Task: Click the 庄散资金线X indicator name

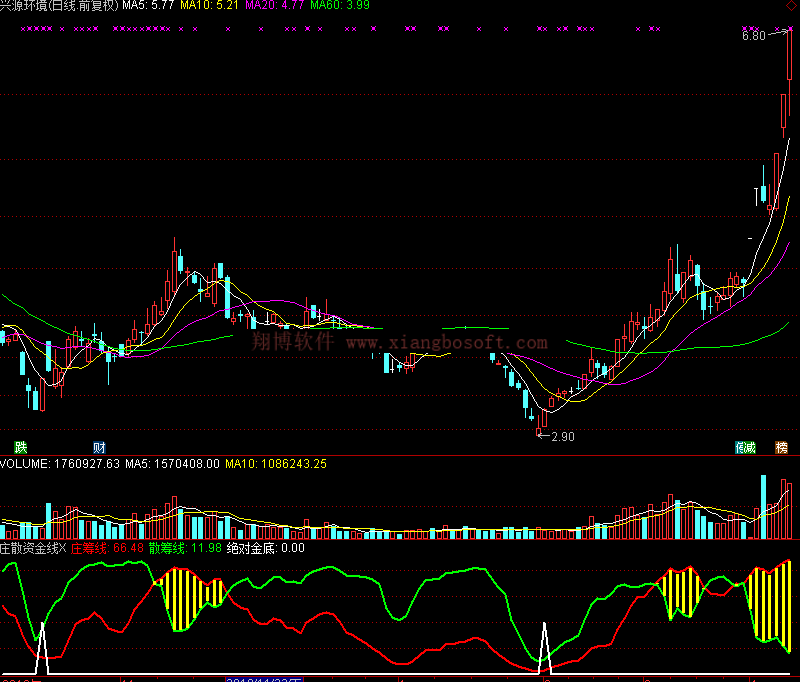Action: coord(33,548)
